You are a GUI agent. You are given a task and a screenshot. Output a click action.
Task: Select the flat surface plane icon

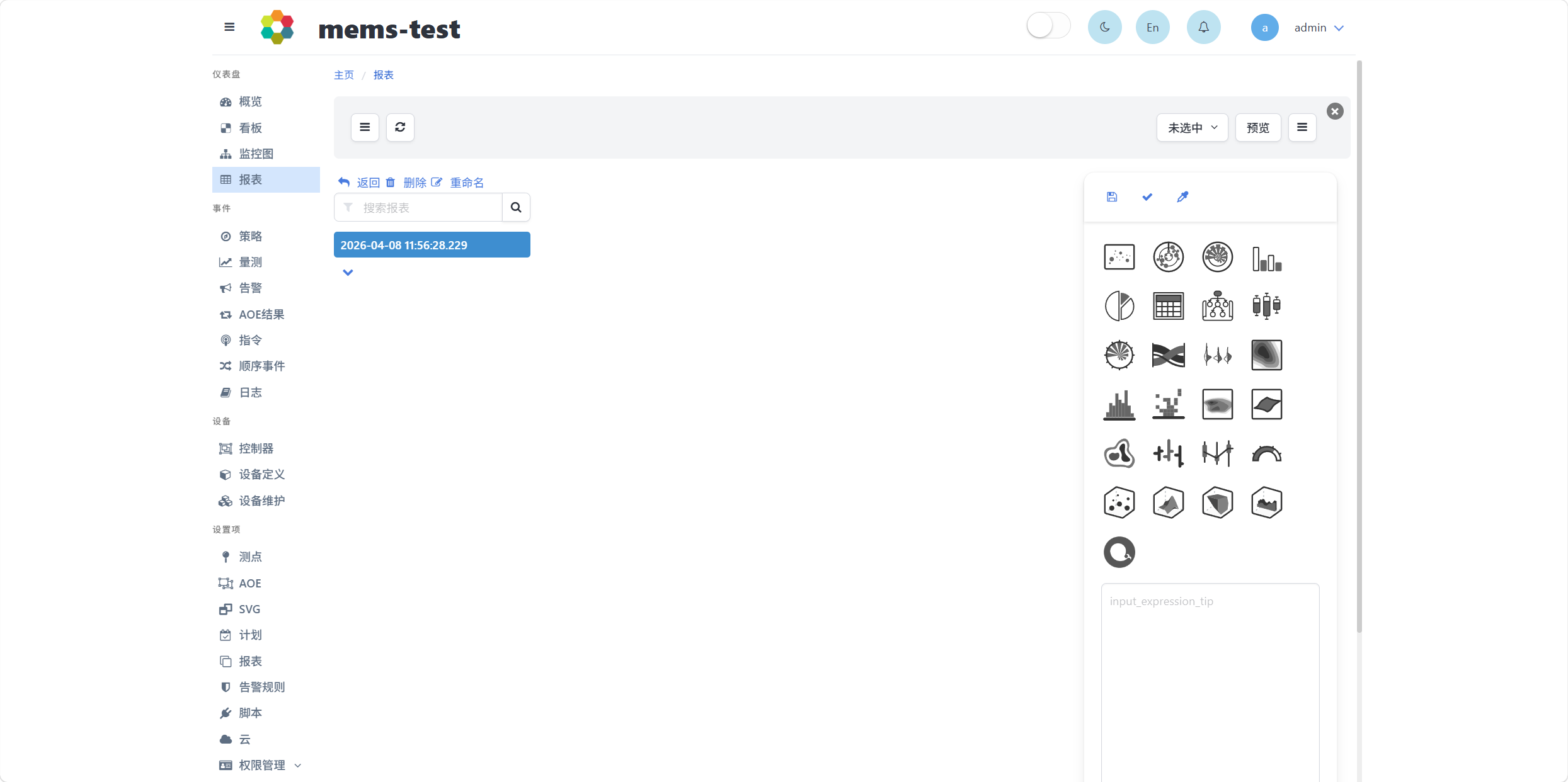pyautogui.click(x=1267, y=404)
